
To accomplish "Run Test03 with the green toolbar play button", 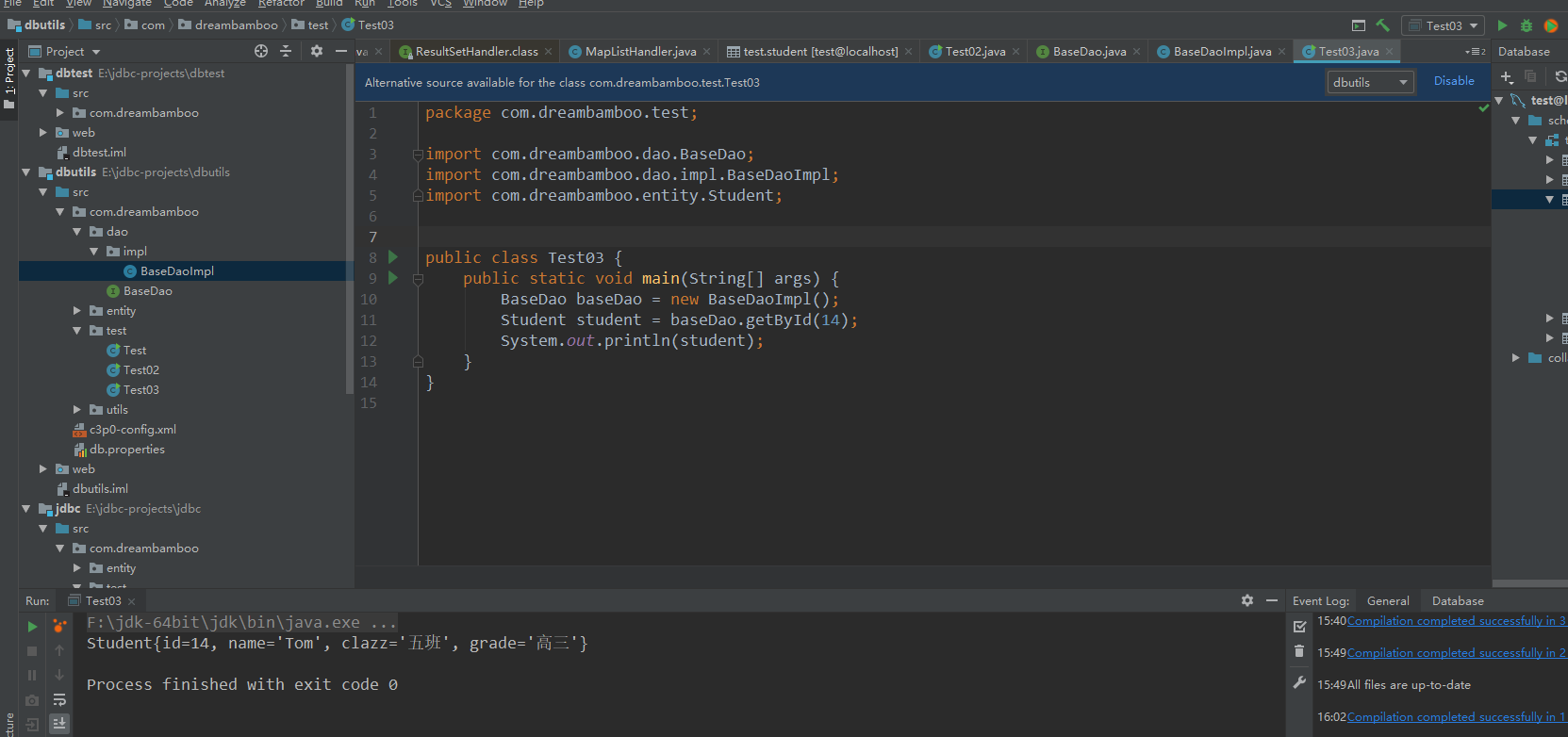I will (1502, 25).
